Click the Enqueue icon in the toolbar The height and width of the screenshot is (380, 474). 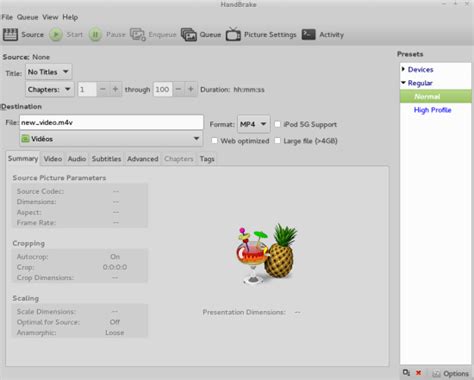[x=138, y=35]
